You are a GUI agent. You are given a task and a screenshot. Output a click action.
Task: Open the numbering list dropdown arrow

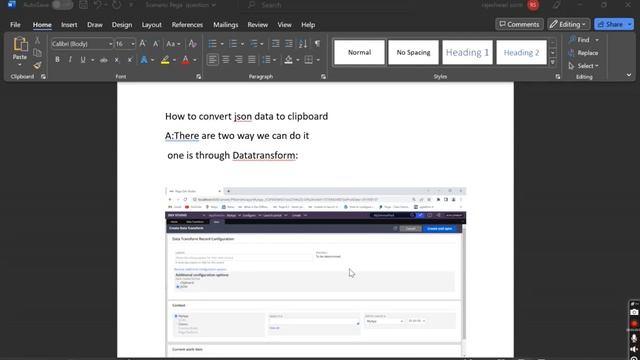(242, 44)
